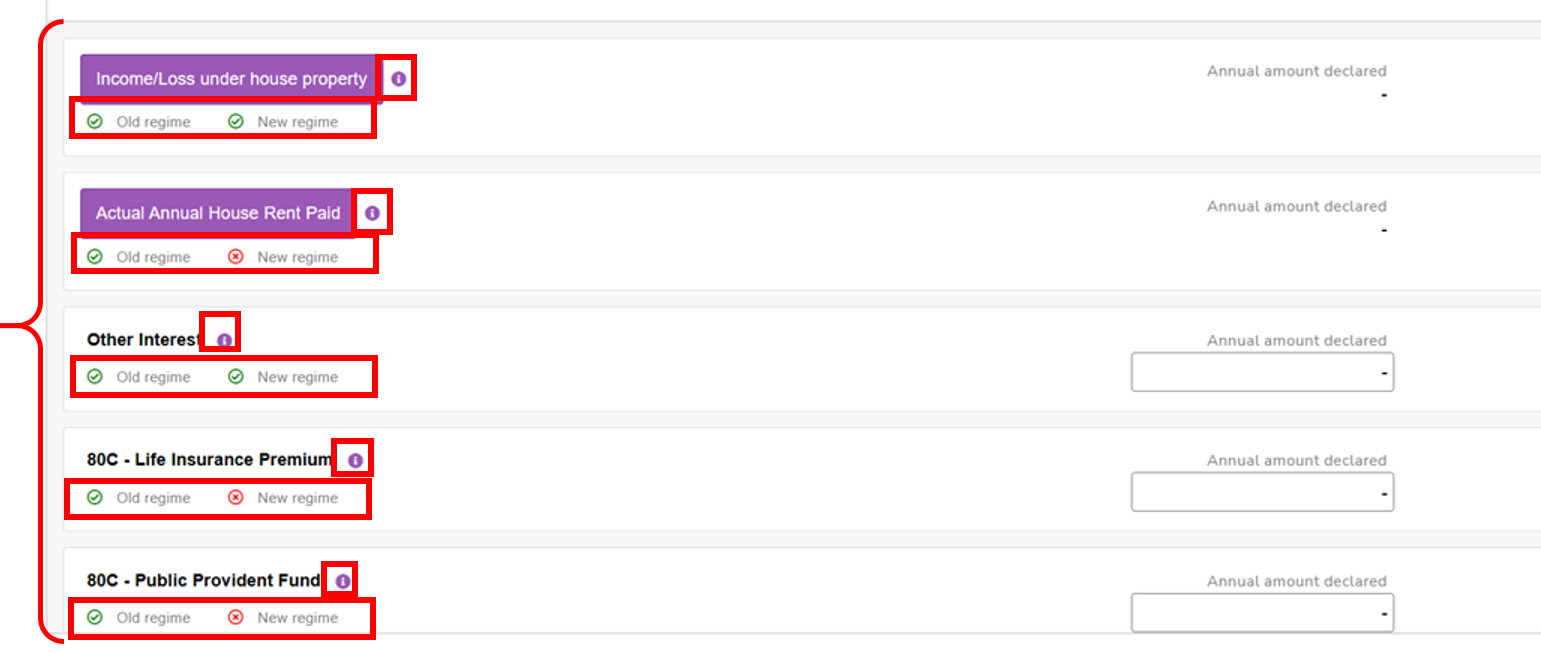Click Old regime check icon under House Rent Paid
The image size is (1541, 653).
point(95,257)
